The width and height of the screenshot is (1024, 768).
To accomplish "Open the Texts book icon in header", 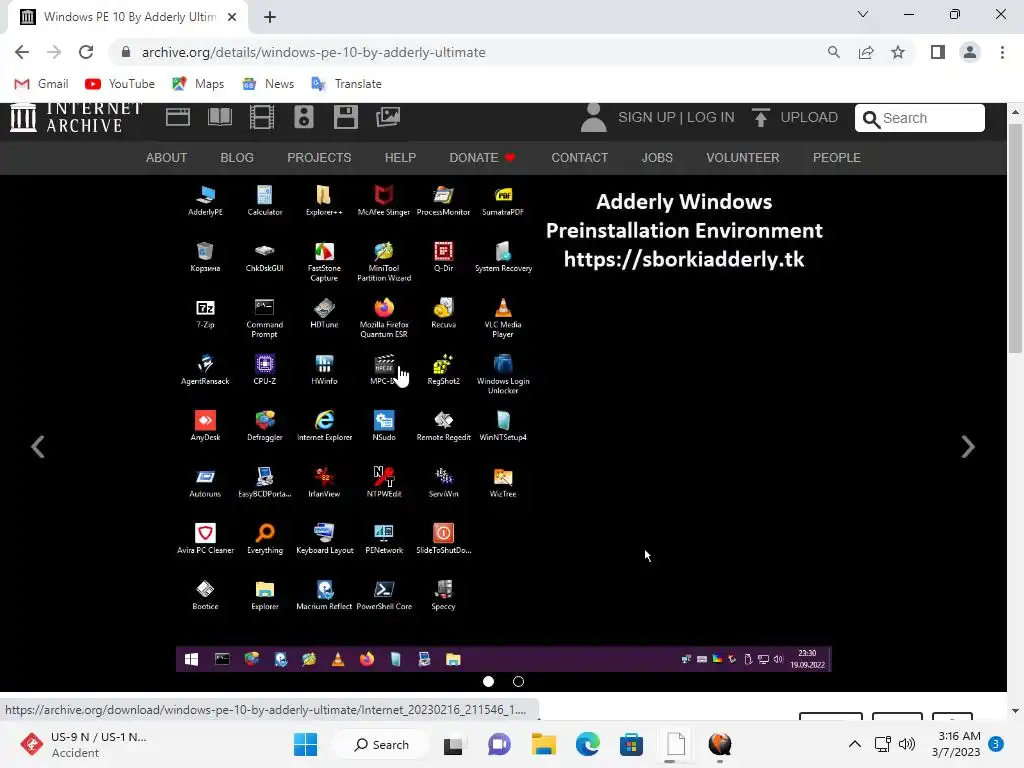I will click(x=219, y=118).
